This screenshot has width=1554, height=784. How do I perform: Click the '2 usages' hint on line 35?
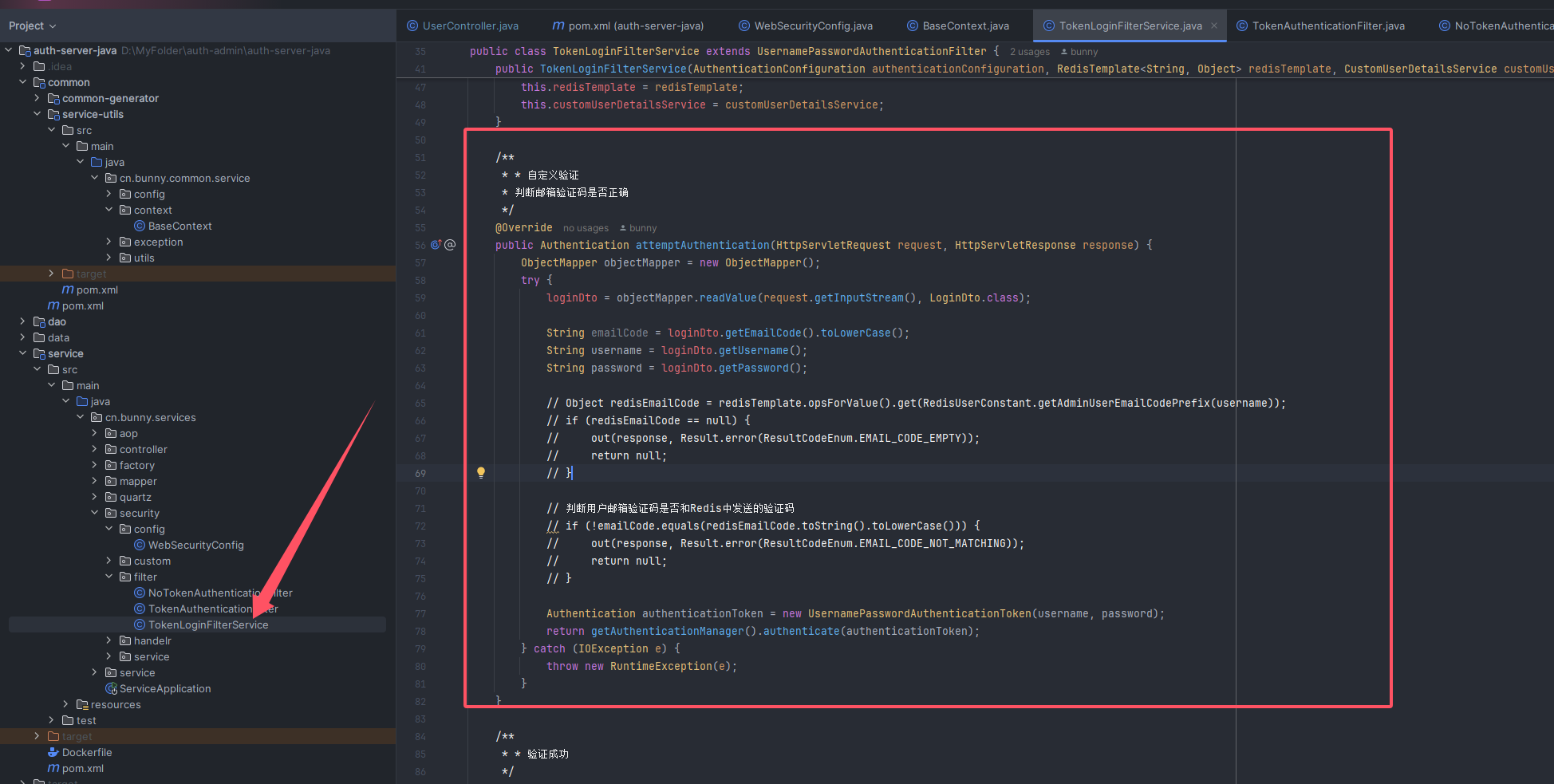pos(1029,52)
